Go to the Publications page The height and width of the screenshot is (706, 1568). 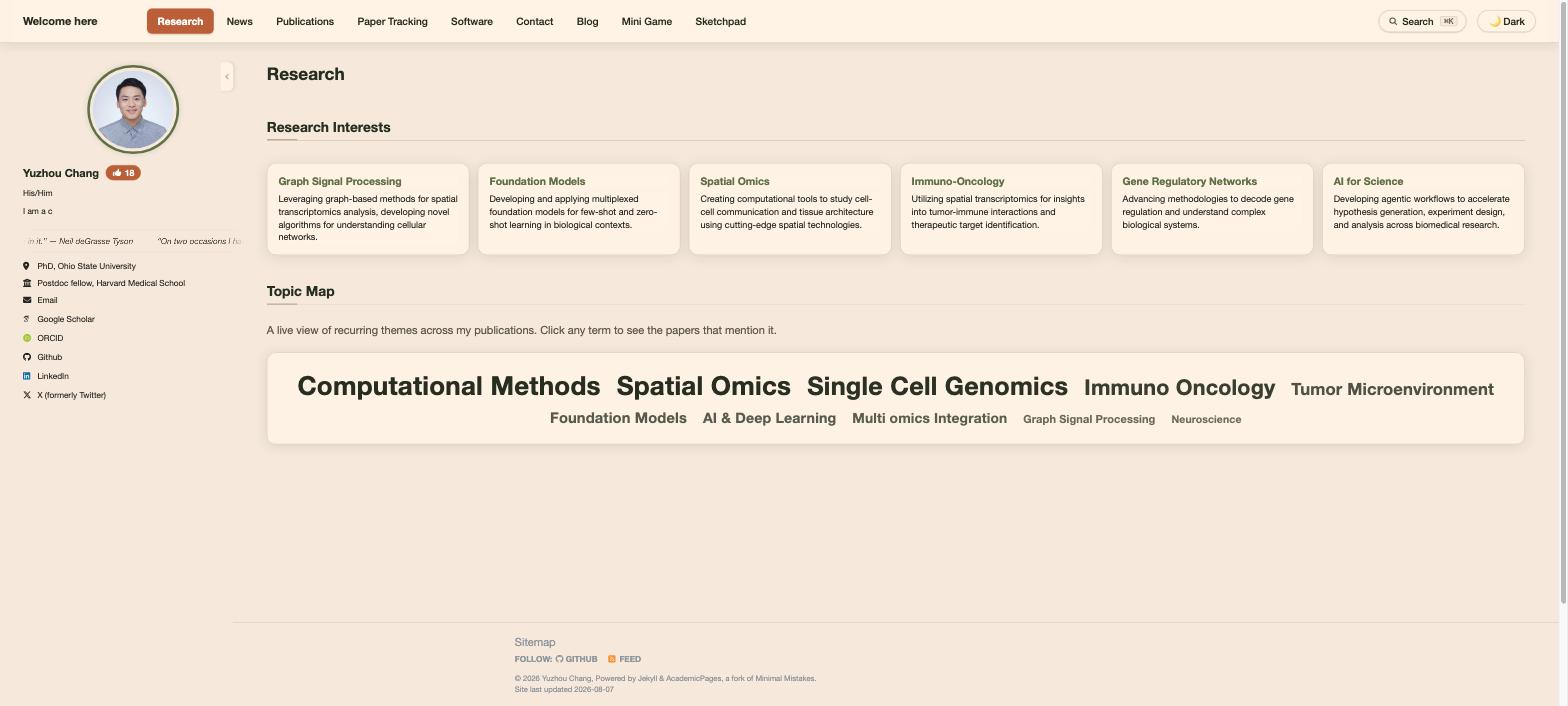point(305,21)
